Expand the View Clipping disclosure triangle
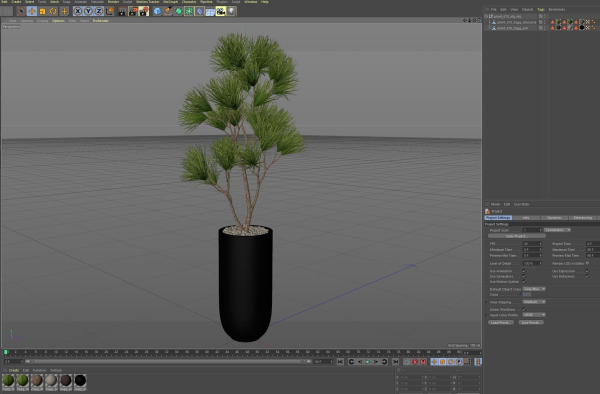 point(487,302)
